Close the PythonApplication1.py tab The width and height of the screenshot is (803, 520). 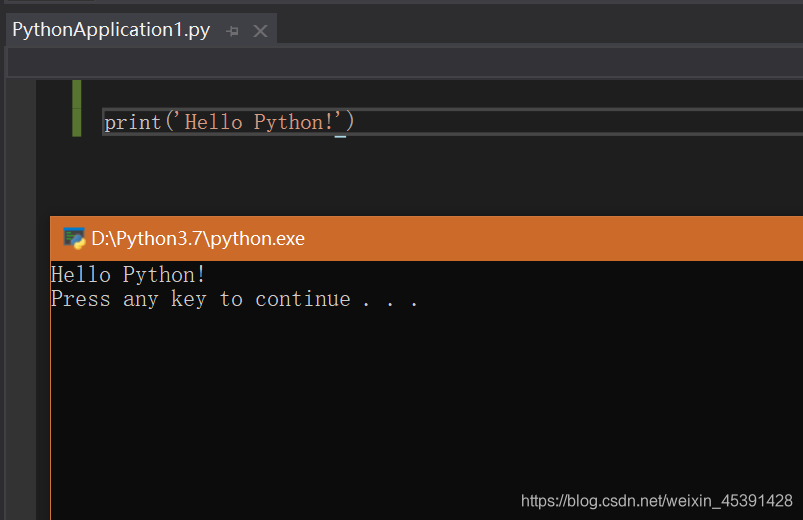[260, 31]
